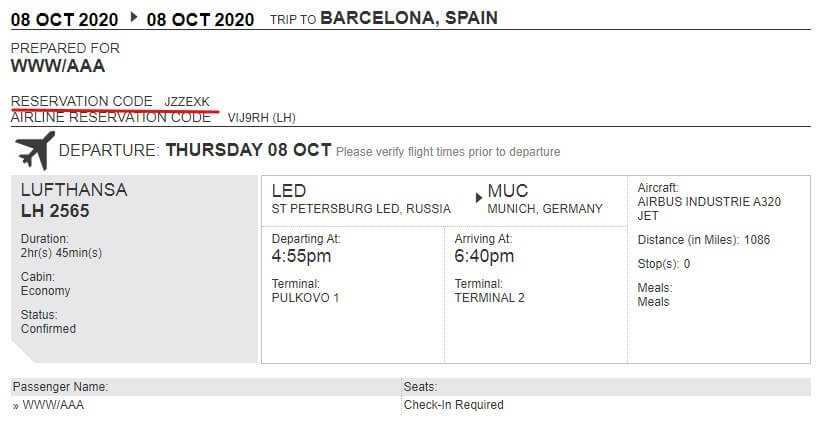Click the airplane icon beside DEPARTURE
Image resolution: width=832 pixels, height=422 pixels.
[x=34, y=151]
